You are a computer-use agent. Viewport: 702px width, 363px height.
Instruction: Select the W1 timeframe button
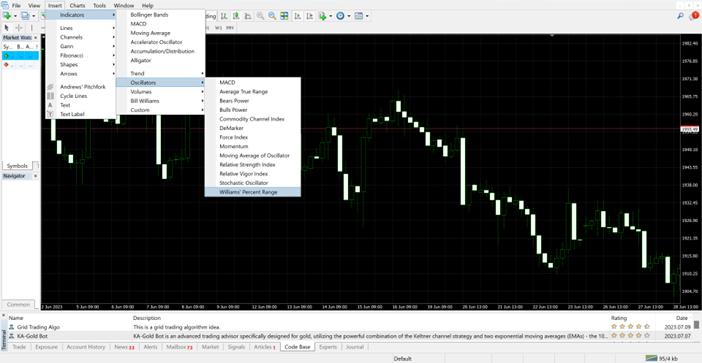218,28
